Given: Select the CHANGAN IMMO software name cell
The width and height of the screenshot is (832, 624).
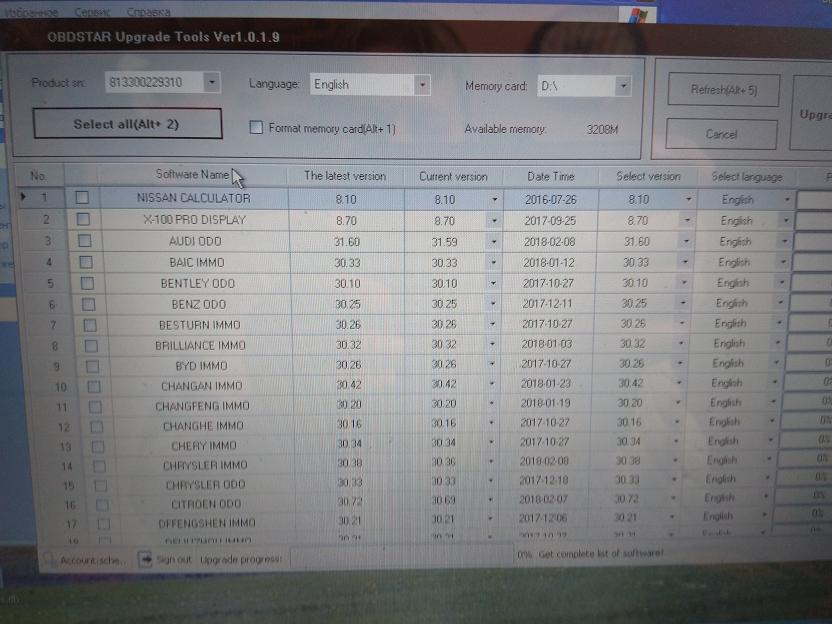Looking at the screenshot, I should point(202,386).
